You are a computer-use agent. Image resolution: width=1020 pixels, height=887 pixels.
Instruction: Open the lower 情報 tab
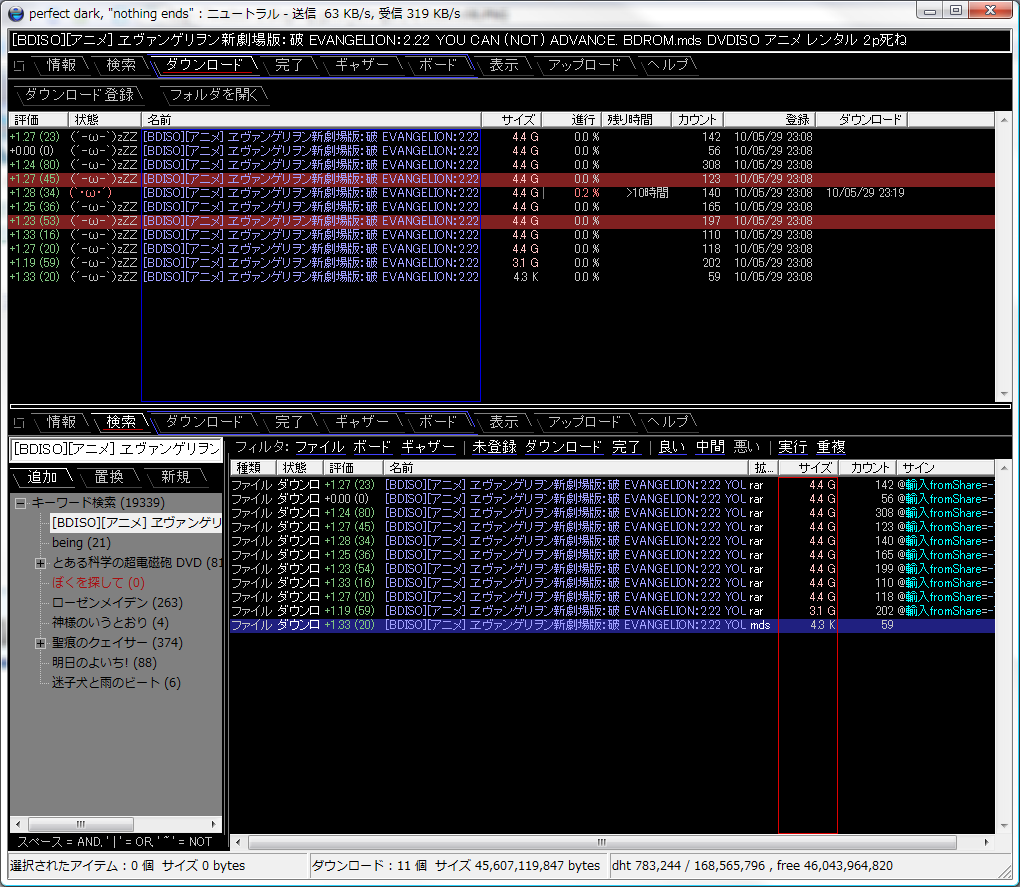coord(61,422)
